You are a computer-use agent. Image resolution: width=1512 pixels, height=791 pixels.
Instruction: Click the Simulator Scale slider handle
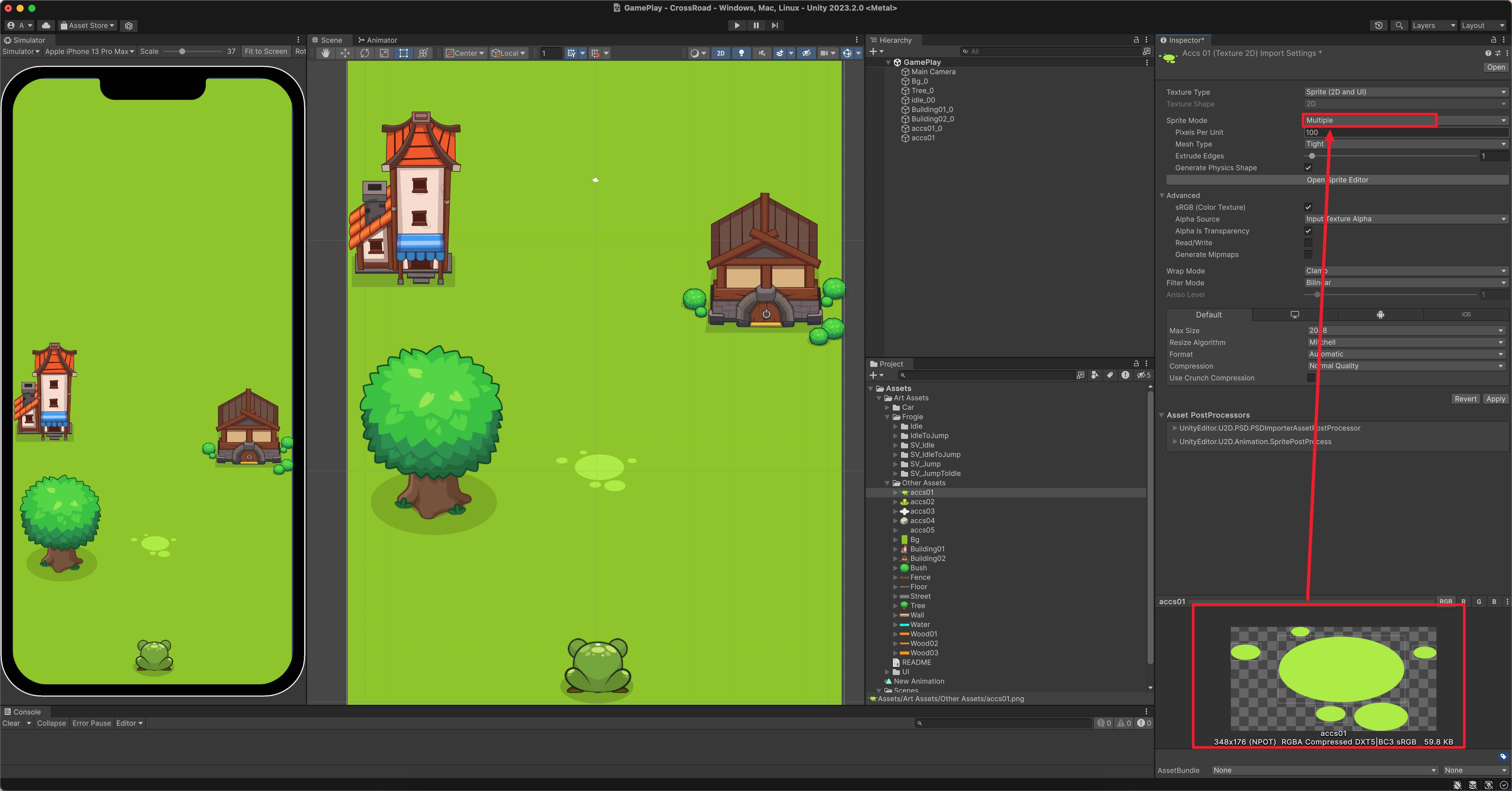point(183,51)
